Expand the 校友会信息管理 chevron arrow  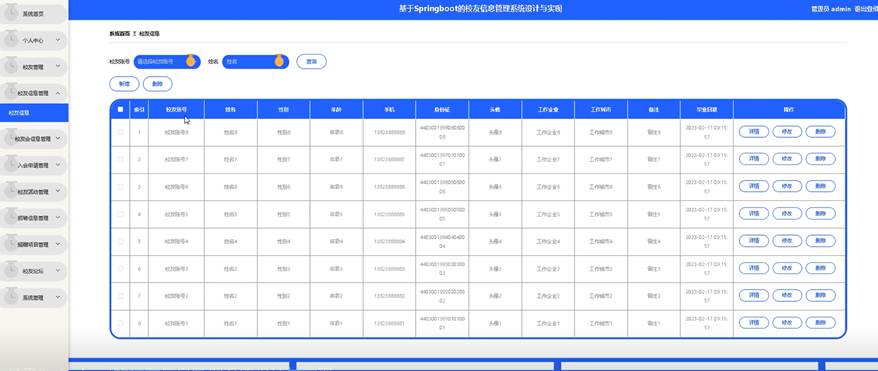[x=59, y=139]
